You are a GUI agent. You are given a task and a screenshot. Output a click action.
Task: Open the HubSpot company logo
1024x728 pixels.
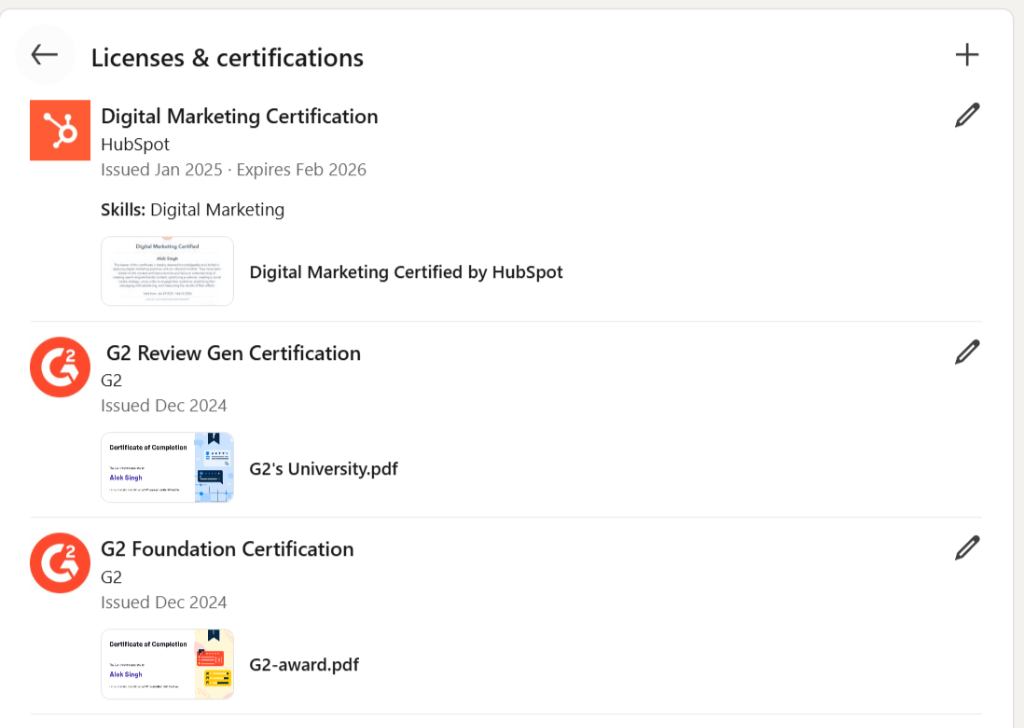tap(60, 130)
